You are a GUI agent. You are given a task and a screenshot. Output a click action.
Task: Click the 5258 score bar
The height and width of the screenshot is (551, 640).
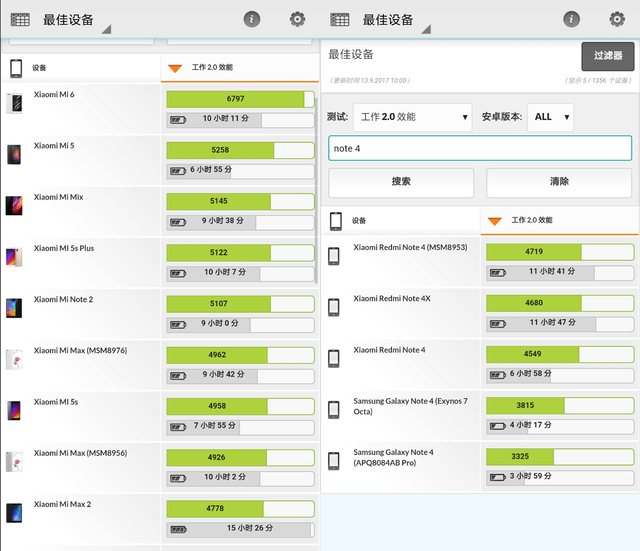[240, 150]
